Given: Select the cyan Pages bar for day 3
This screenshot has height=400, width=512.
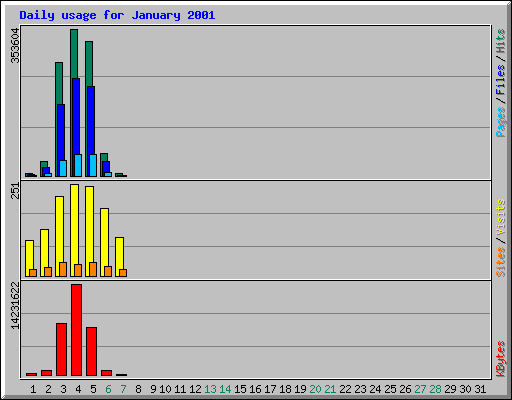Looking at the screenshot, I should pyautogui.click(x=63, y=169).
